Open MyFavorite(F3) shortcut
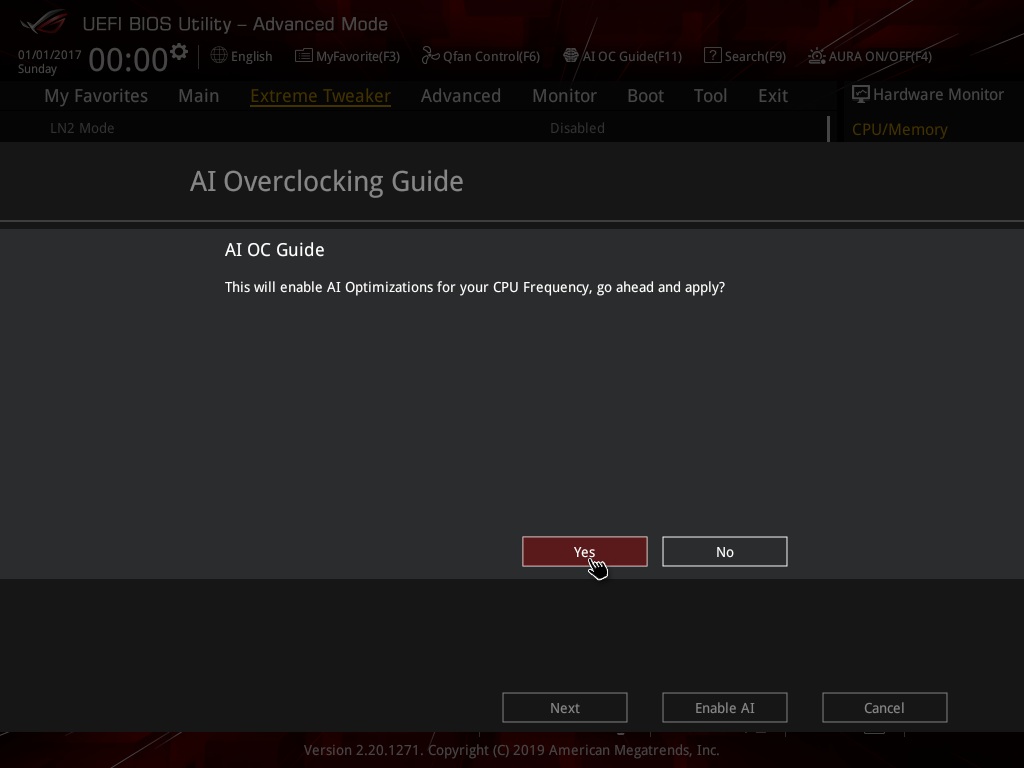Viewport: 1024px width, 768px height. point(357,57)
